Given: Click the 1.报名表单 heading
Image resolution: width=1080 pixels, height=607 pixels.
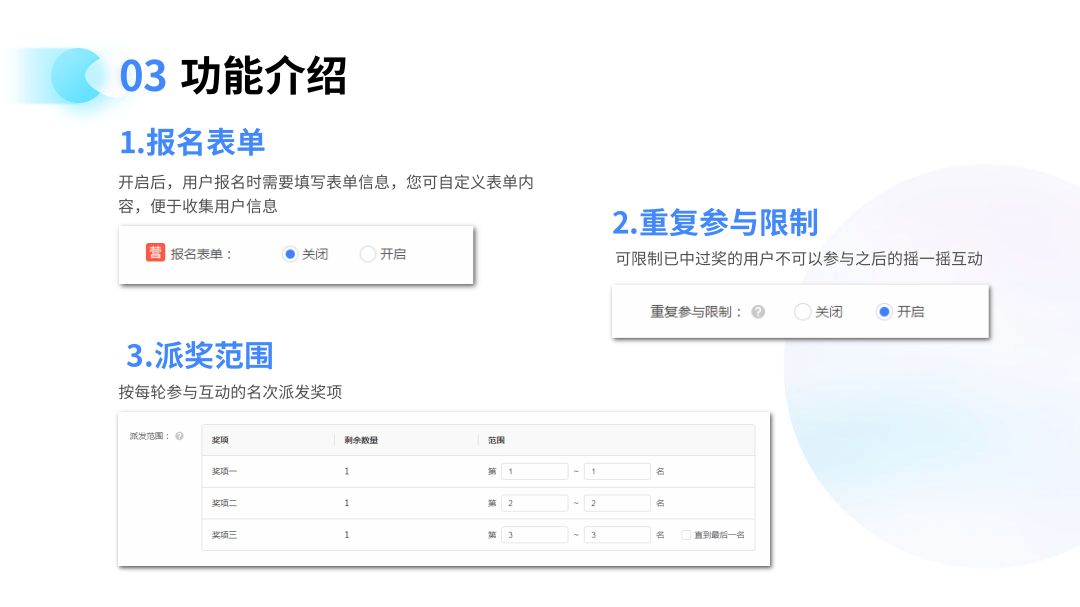Looking at the screenshot, I should 192,143.
